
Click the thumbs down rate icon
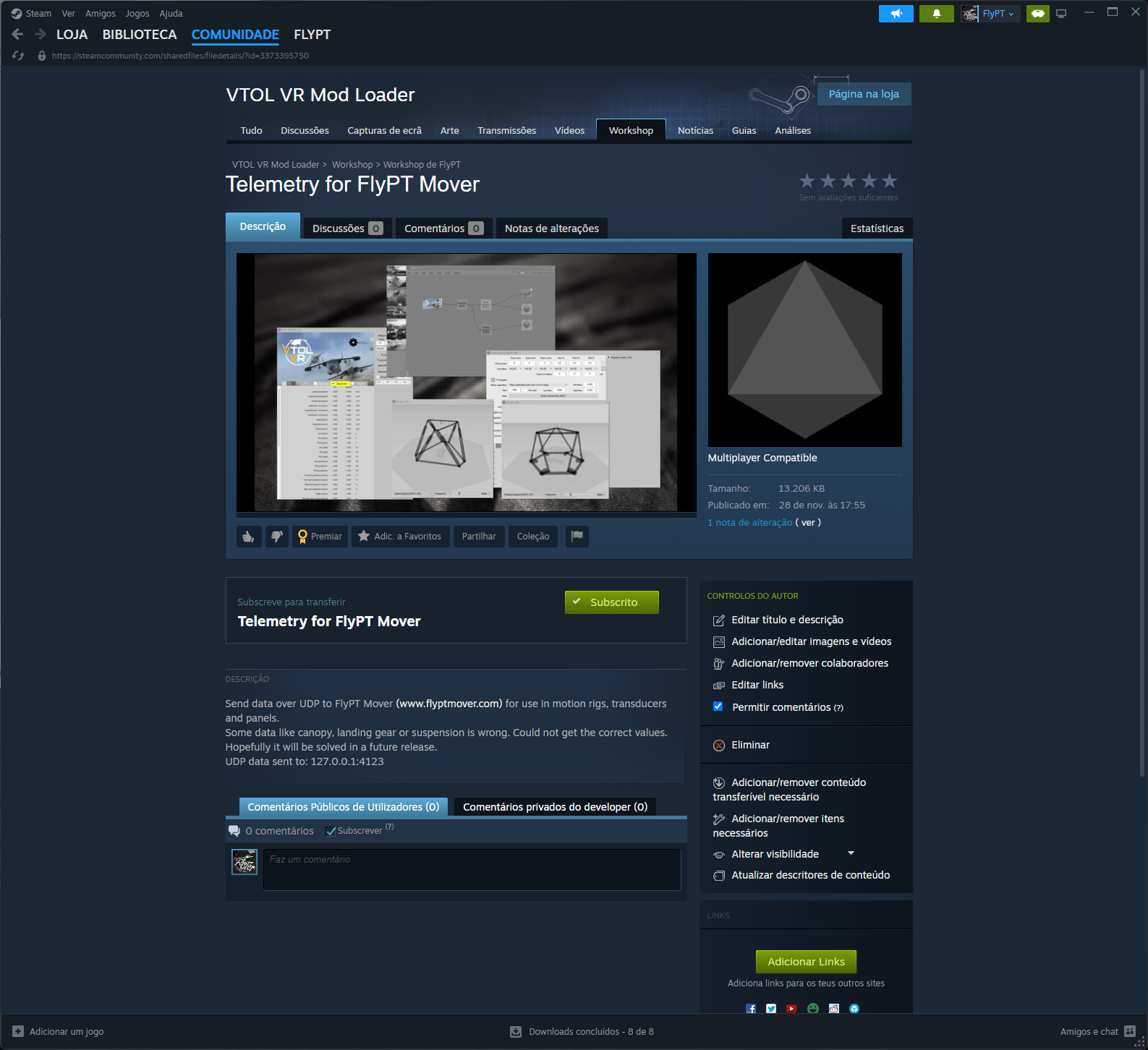276,537
